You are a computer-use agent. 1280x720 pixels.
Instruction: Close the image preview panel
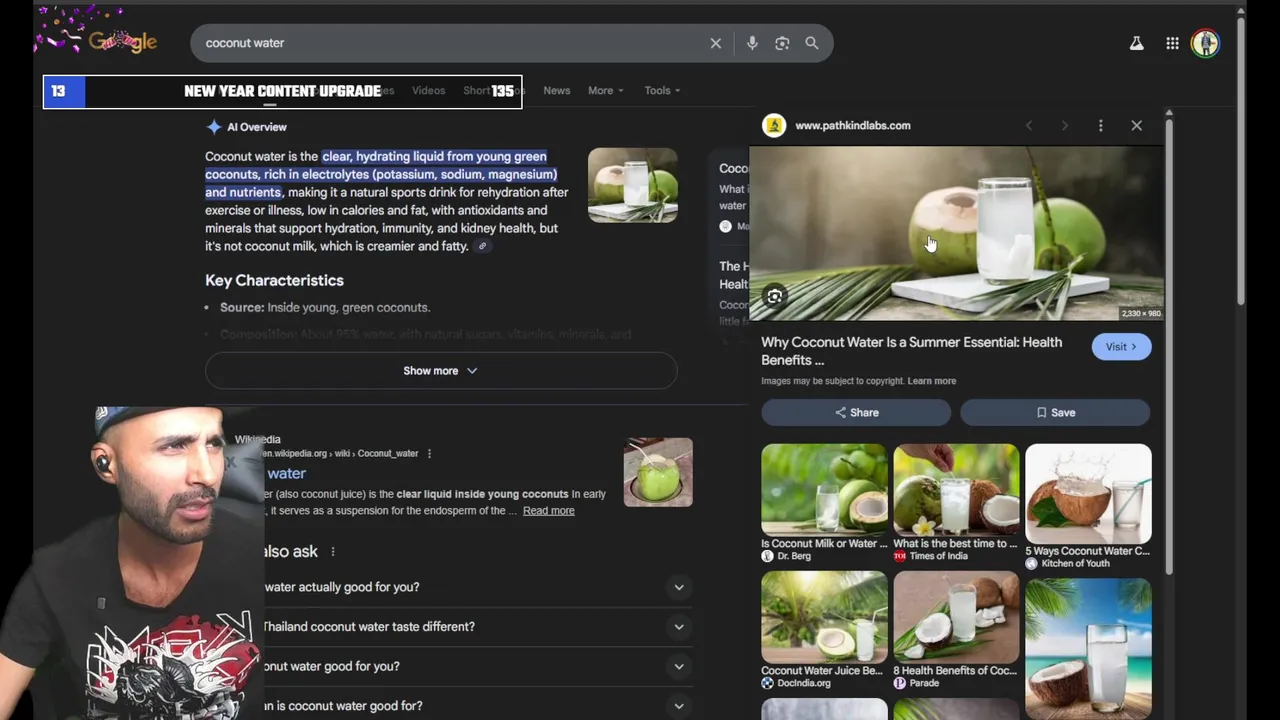click(x=1136, y=125)
